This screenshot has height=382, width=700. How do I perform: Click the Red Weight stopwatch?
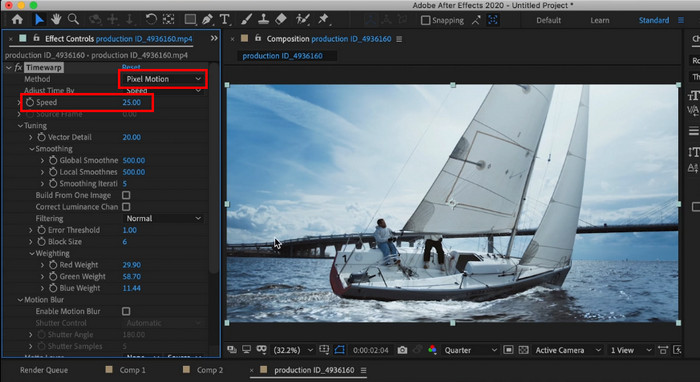(x=53, y=265)
